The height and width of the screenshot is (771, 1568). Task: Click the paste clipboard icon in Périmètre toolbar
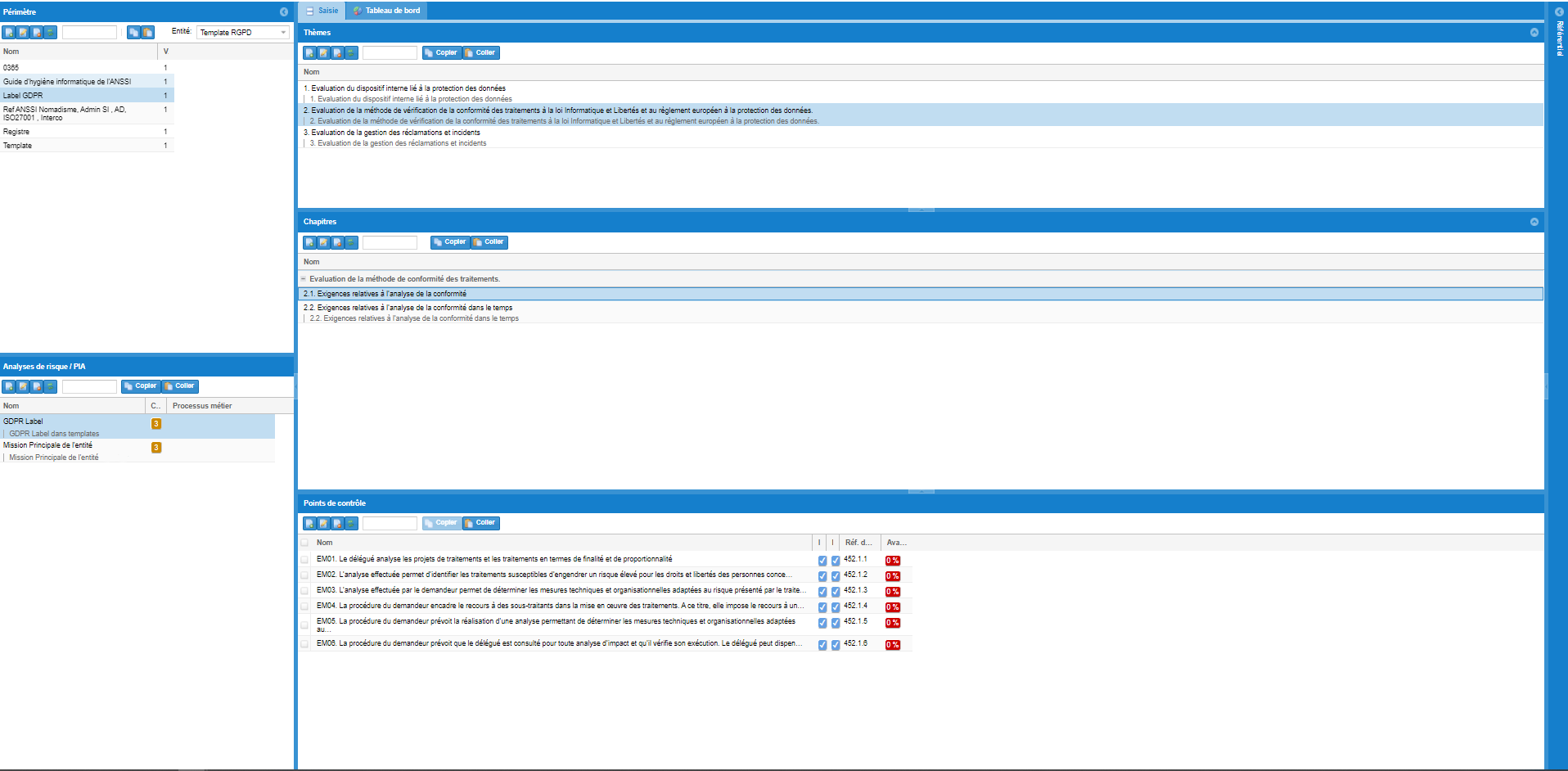coord(148,33)
